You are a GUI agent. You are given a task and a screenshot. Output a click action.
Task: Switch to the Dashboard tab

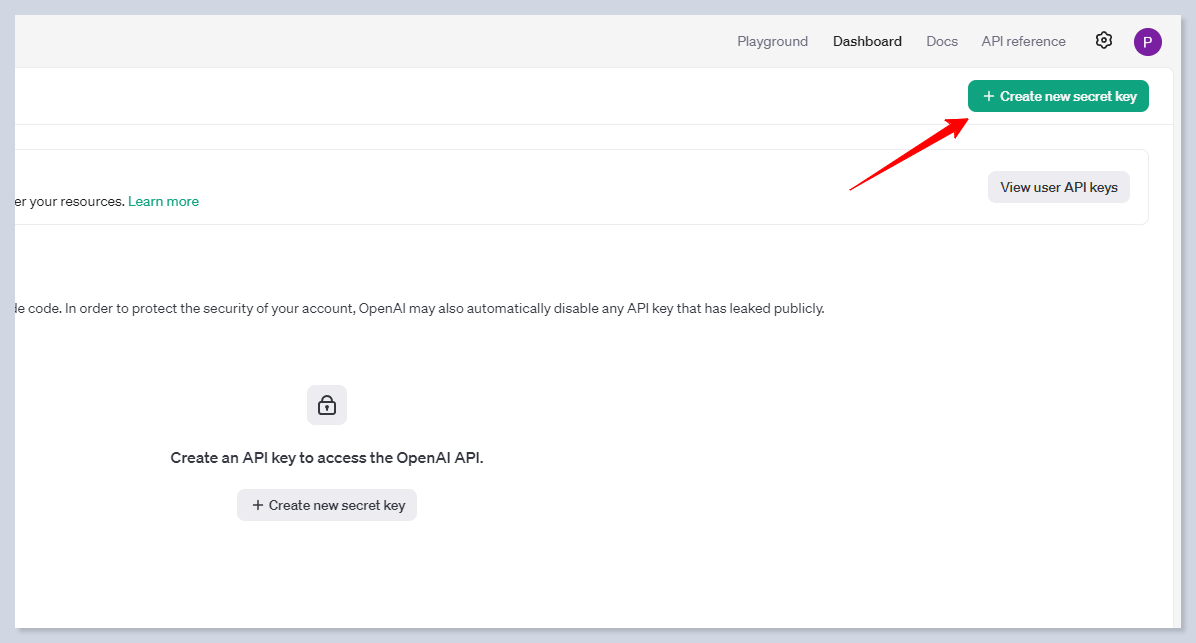(867, 42)
